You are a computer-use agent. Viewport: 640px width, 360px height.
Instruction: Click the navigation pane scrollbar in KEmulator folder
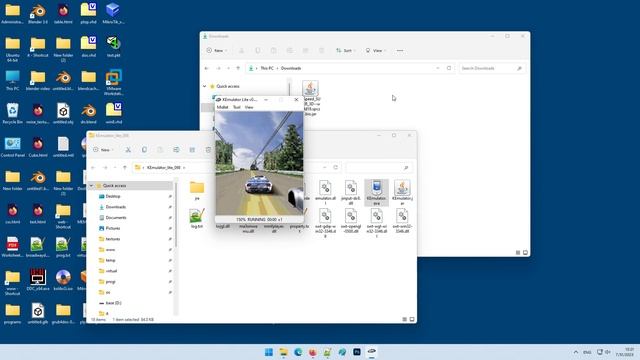coord(176,215)
